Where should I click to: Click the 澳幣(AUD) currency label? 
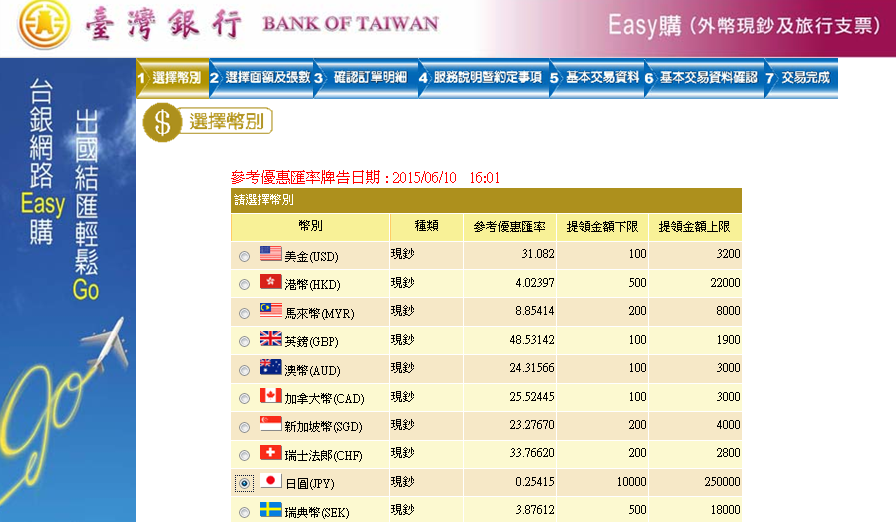pos(313,370)
